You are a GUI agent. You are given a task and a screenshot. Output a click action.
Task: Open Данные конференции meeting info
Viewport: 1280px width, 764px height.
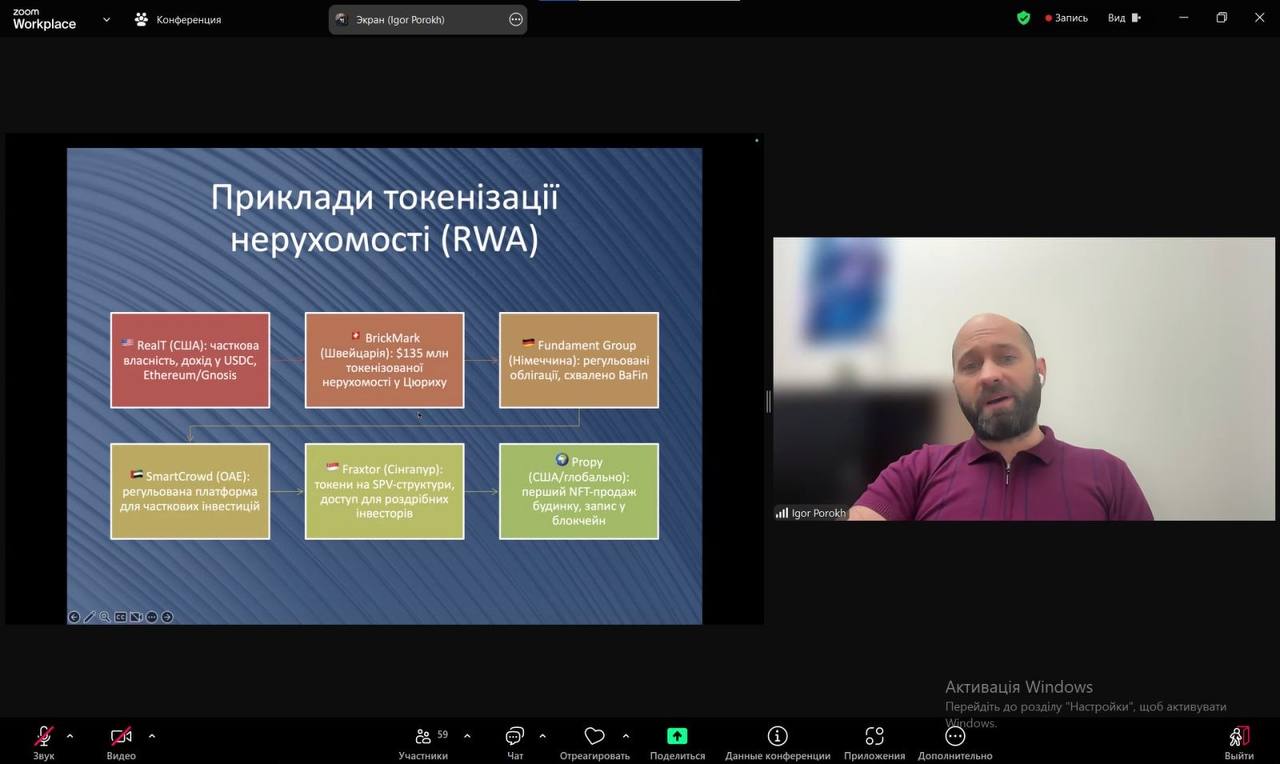(x=777, y=738)
